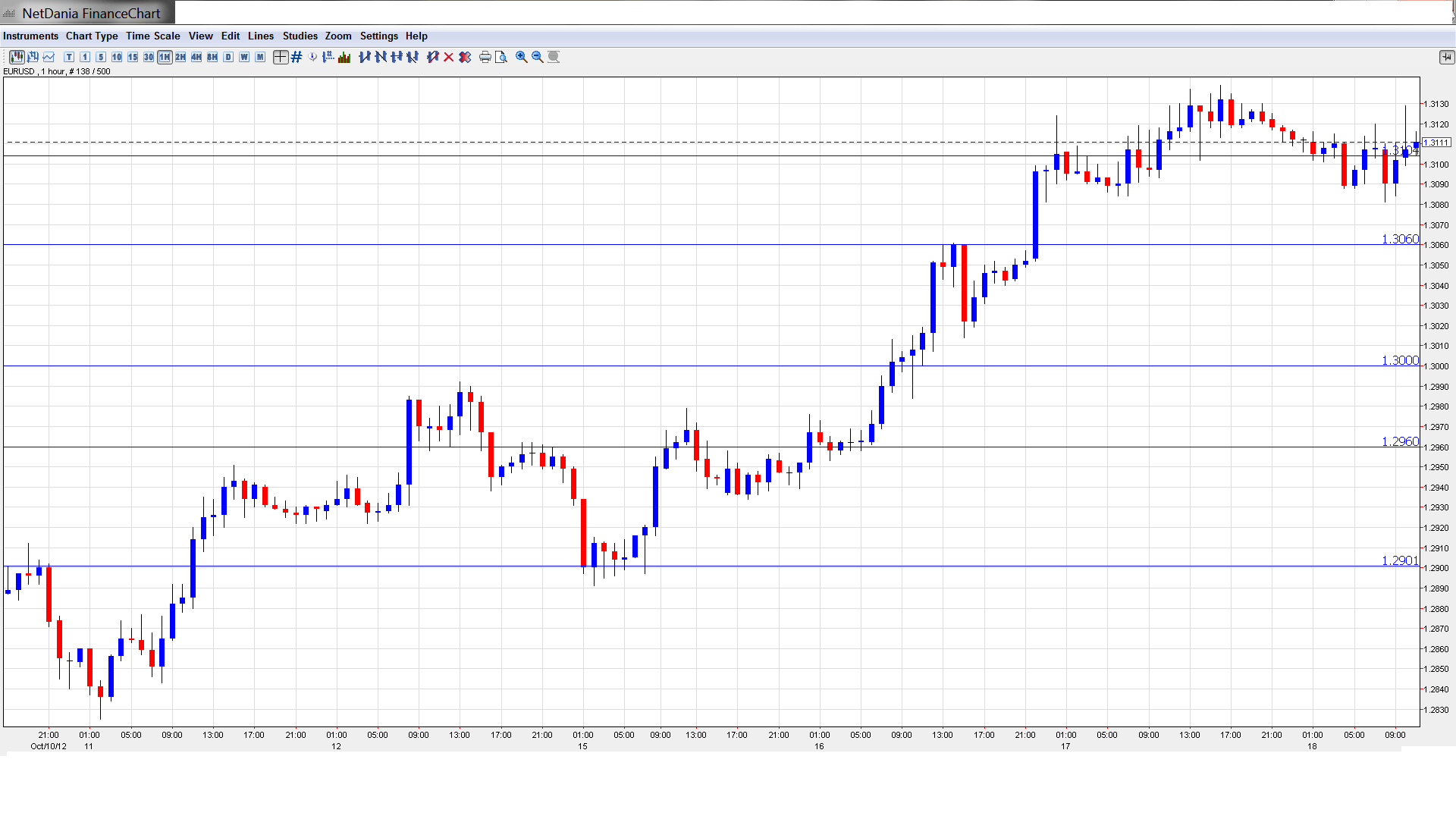Open the Studies menu

pyautogui.click(x=300, y=36)
